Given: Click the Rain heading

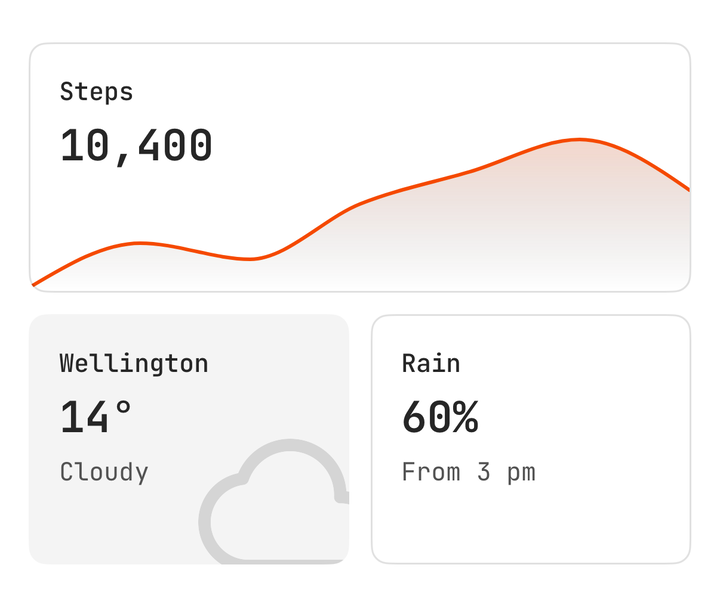Looking at the screenshot, I should (x=431, y=364).
